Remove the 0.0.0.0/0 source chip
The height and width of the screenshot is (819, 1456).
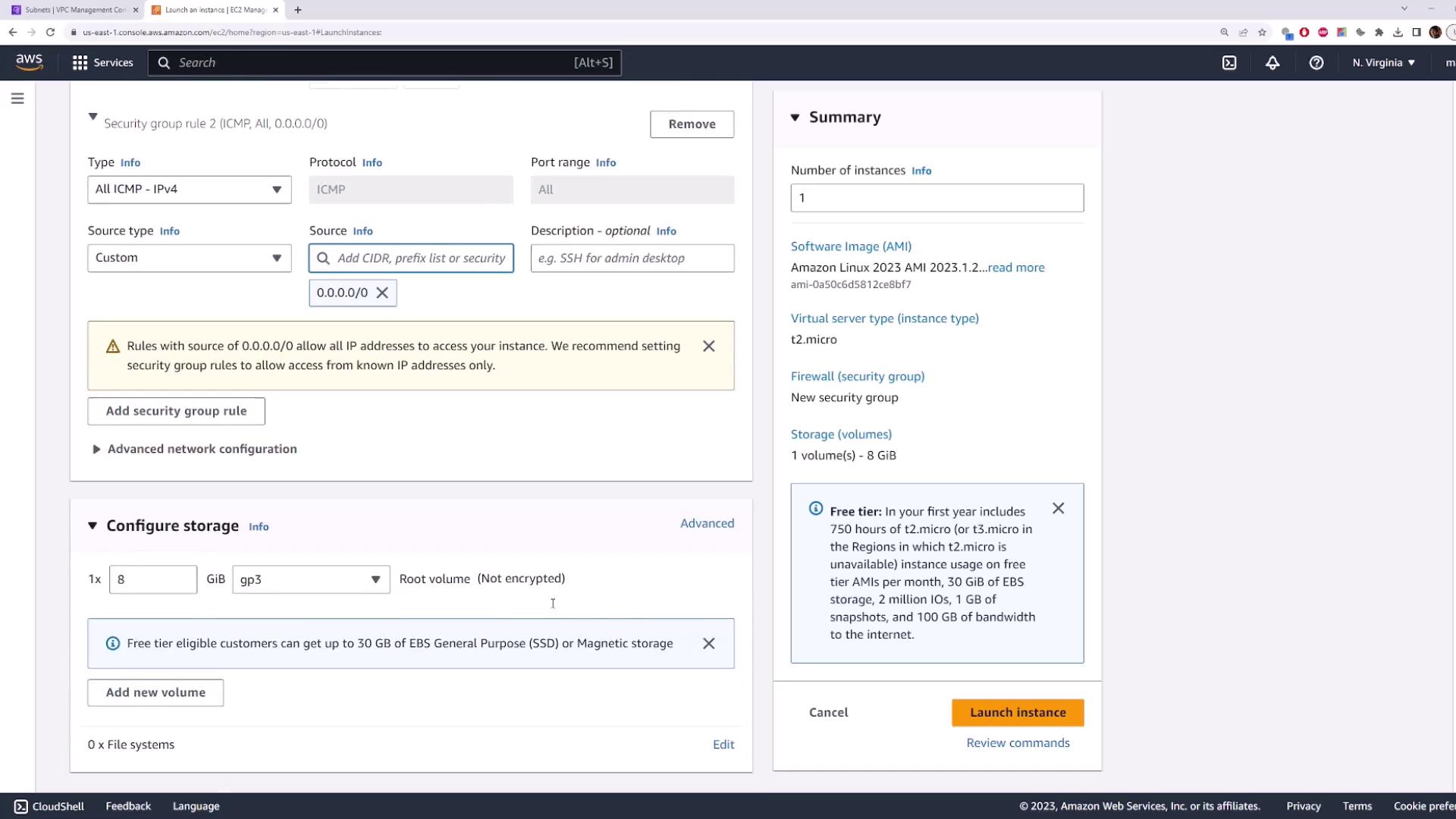382,293
